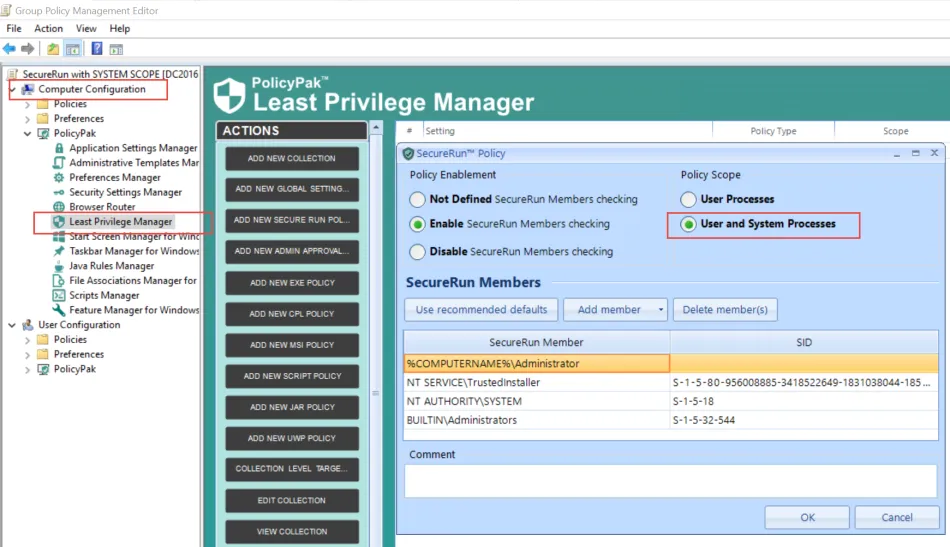Open Application Settings Manager lock icon
Viewport: 950px width, 547px height.
(59, 148)
